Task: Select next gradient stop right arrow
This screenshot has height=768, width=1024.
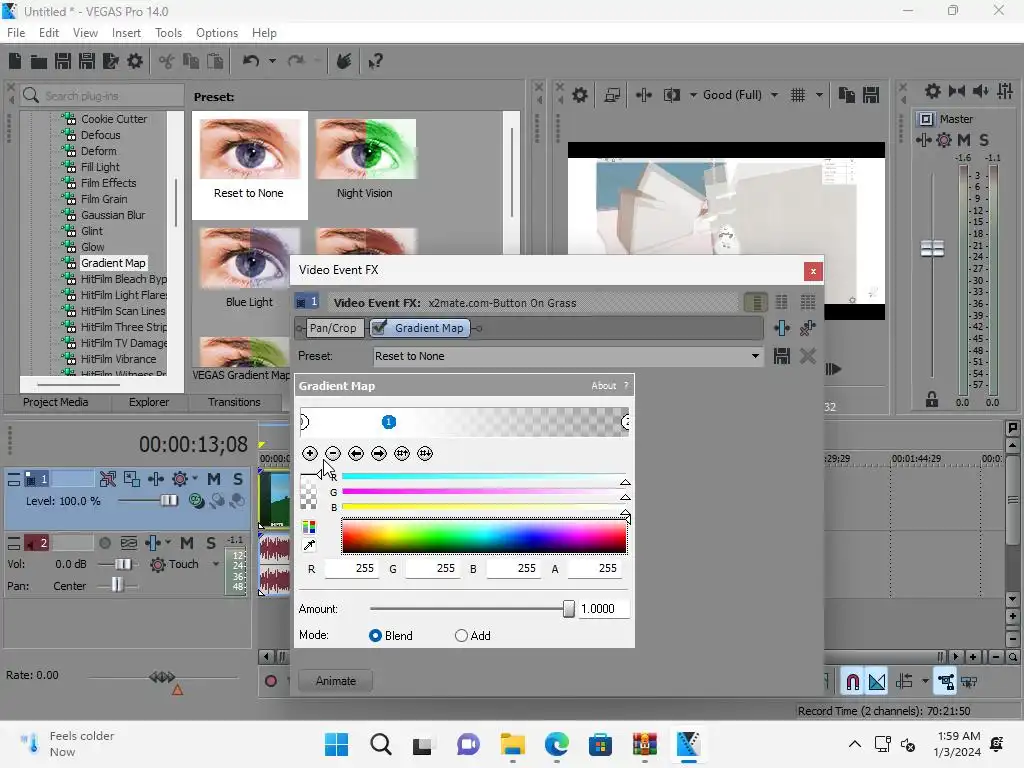Action: pyautogui.click(x=379, y=453)
